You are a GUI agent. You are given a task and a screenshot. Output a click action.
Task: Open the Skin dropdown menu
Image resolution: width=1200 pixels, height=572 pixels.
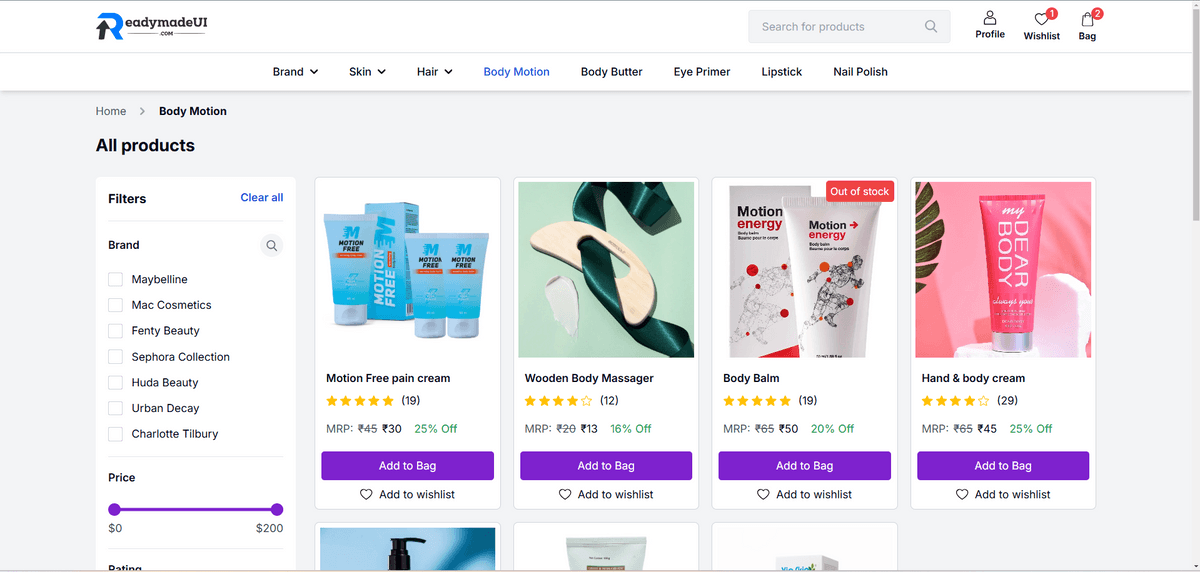pos(367,72)
